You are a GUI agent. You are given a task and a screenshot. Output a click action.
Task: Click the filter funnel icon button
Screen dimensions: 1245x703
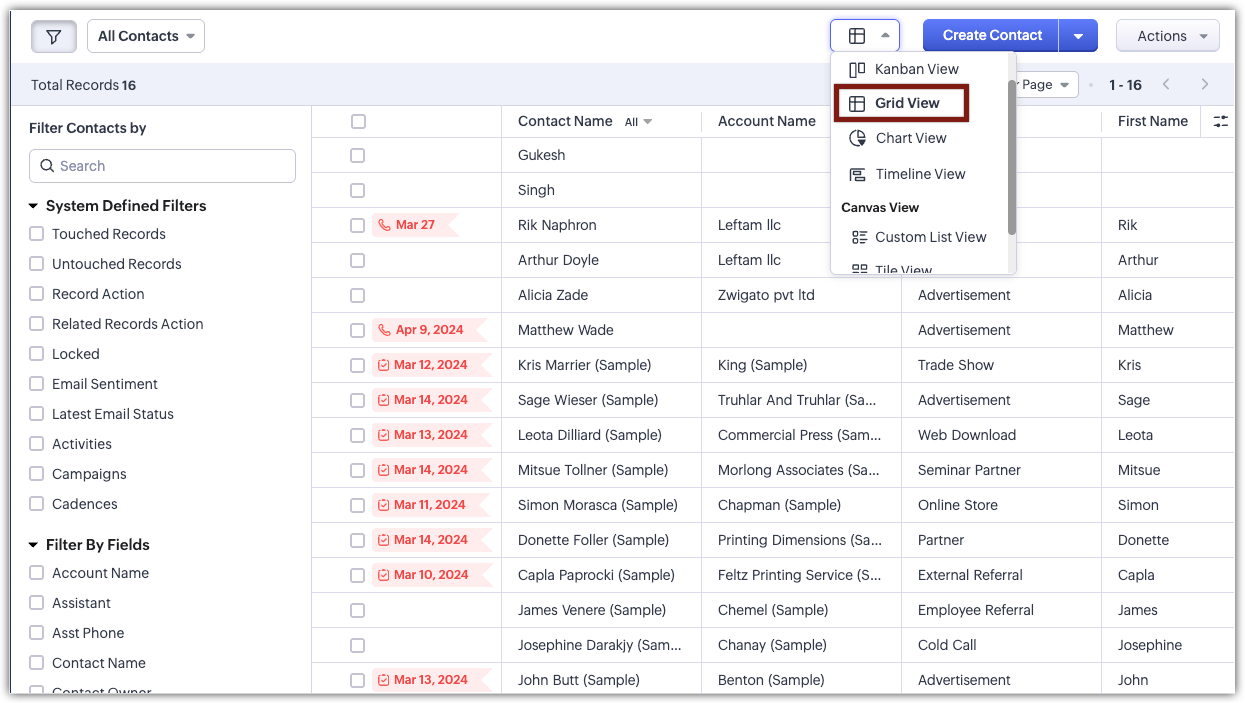(x=54, y=36)
